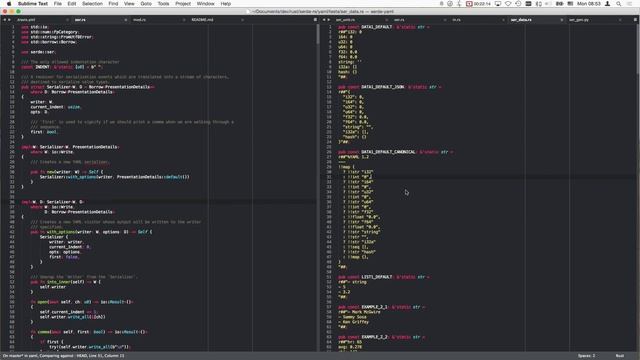Click the DATA1_DEFAULT_JSON constant name

(382, 87)
